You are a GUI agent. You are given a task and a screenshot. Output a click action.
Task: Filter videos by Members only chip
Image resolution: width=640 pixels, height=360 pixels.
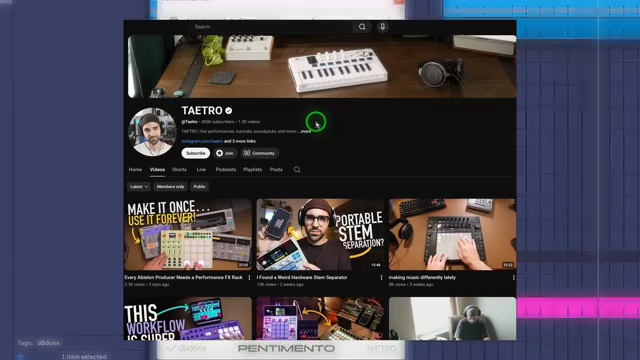coord(170,187)
